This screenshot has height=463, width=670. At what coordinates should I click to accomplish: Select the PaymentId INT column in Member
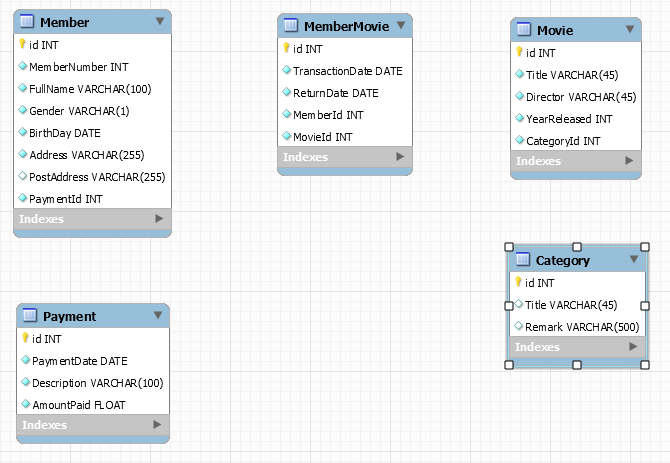pyautogui.click(x=66, y=199)
